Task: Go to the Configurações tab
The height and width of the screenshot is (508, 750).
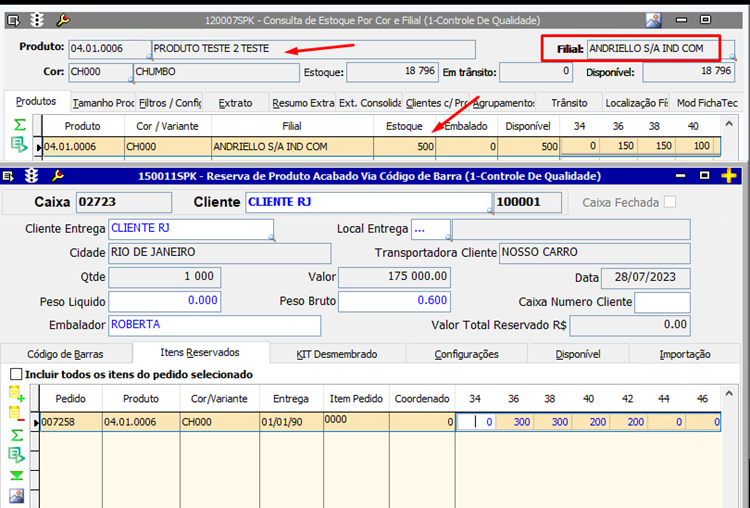Action: (466, 354)
